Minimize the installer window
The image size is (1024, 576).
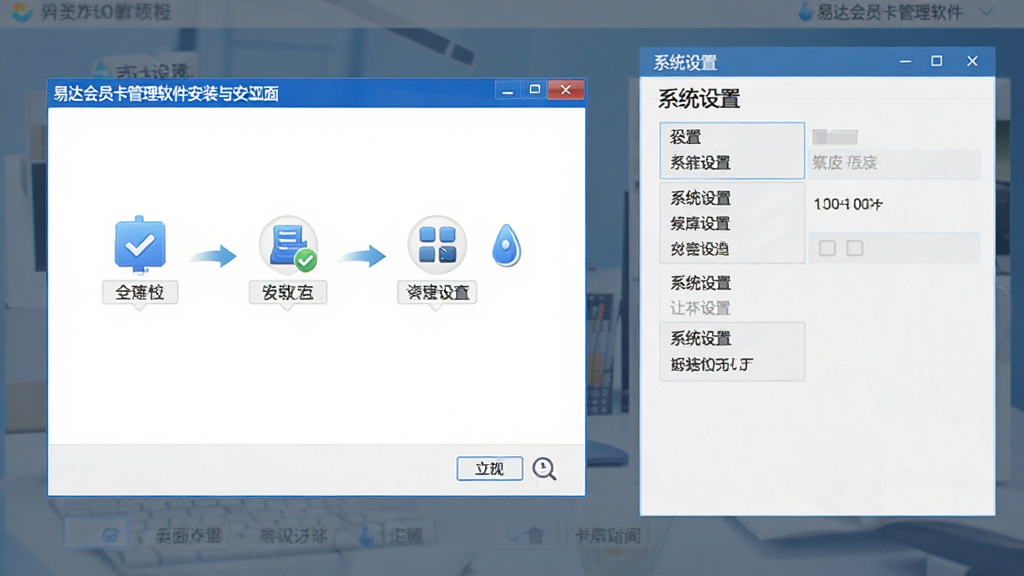[x=507, y=90]
